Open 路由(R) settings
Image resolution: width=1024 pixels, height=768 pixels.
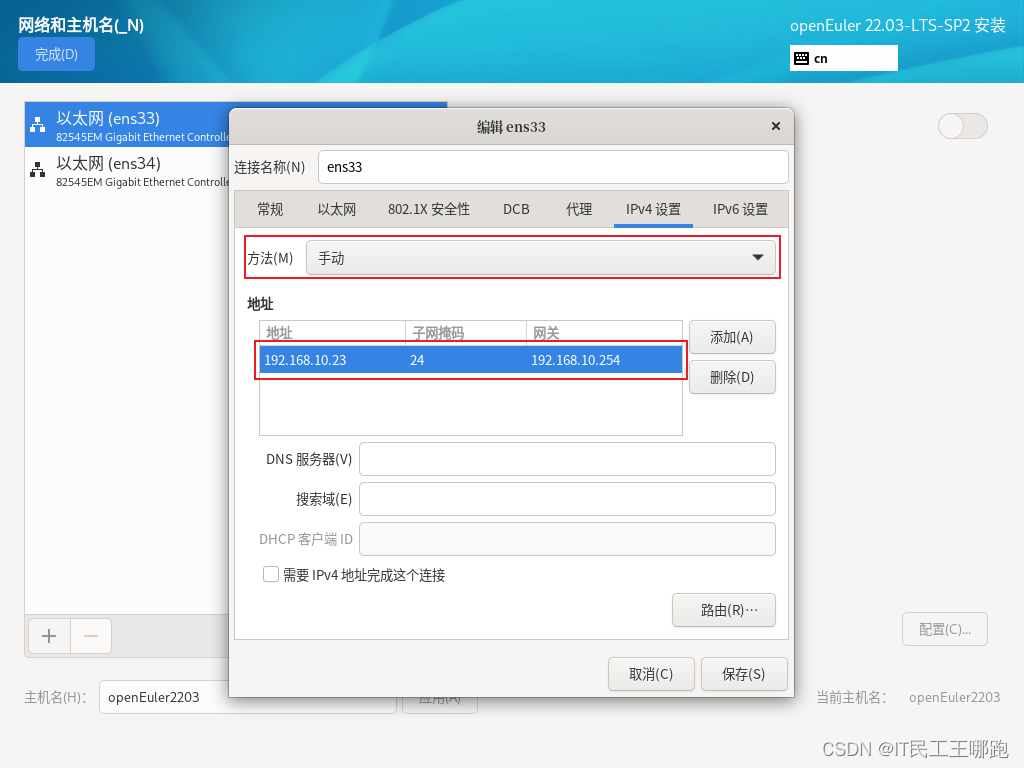coord(724,609)
